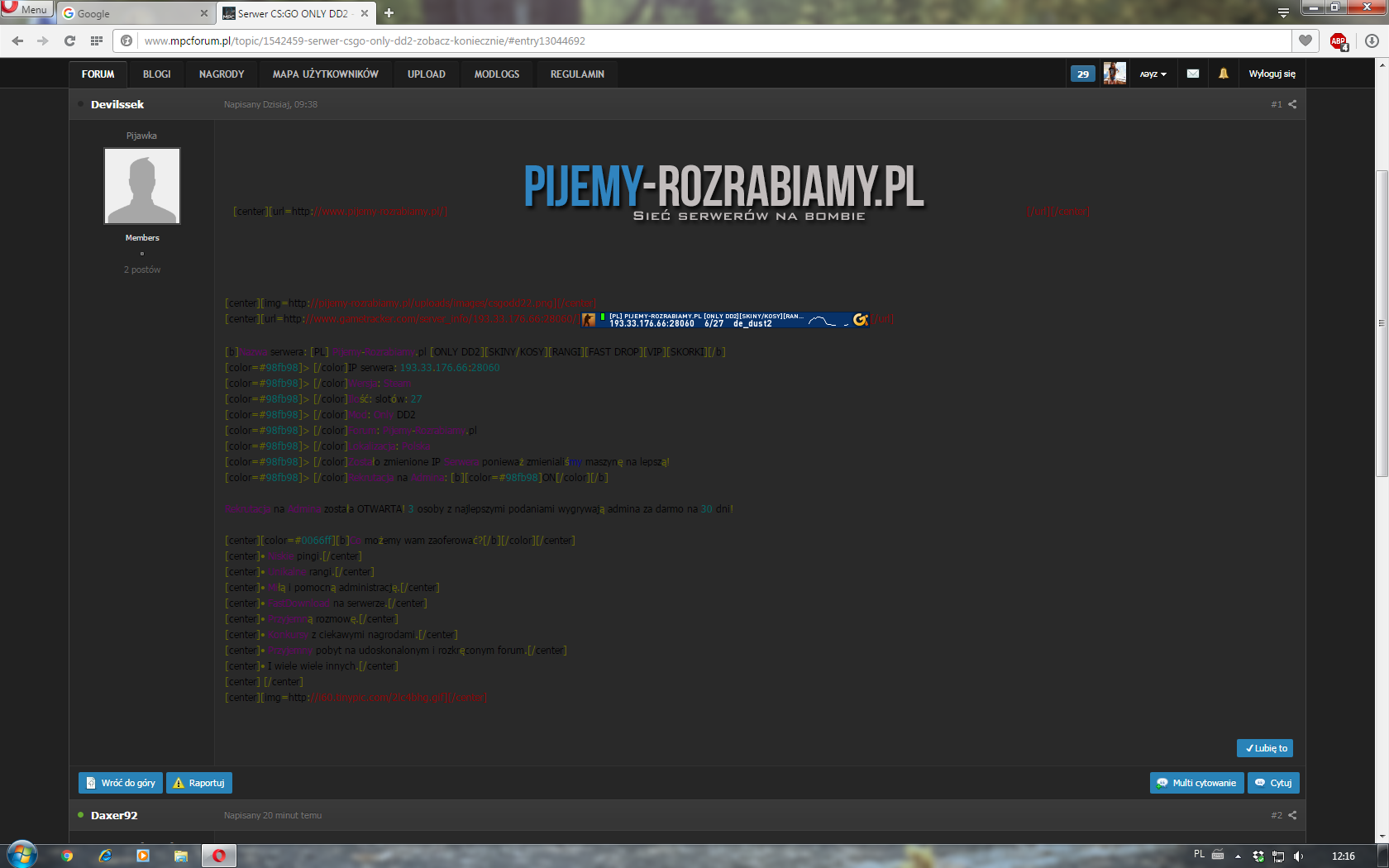Open the NAGRODY menu item

(222, 74)
